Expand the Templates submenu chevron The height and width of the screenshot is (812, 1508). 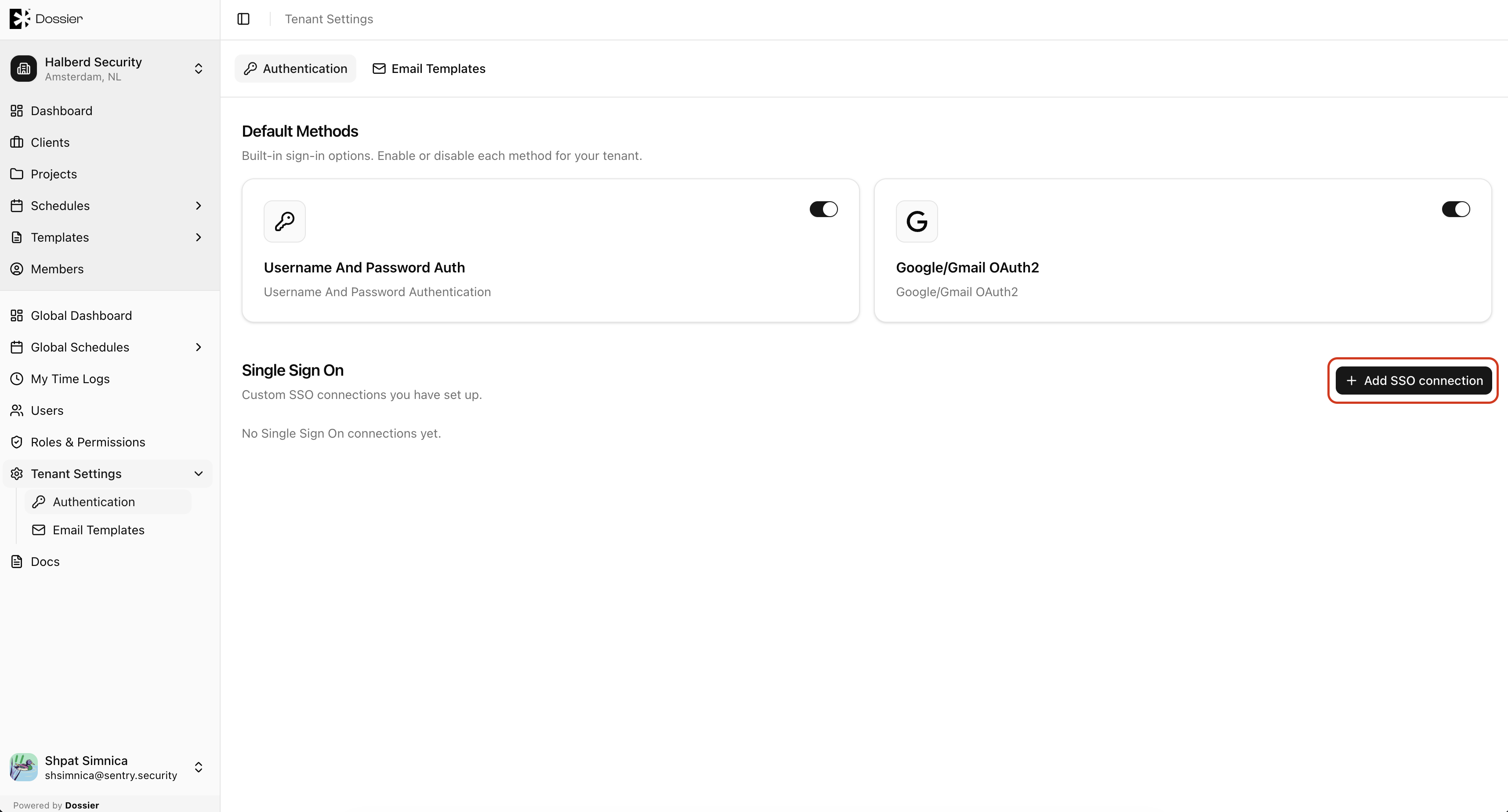[199, 237]
